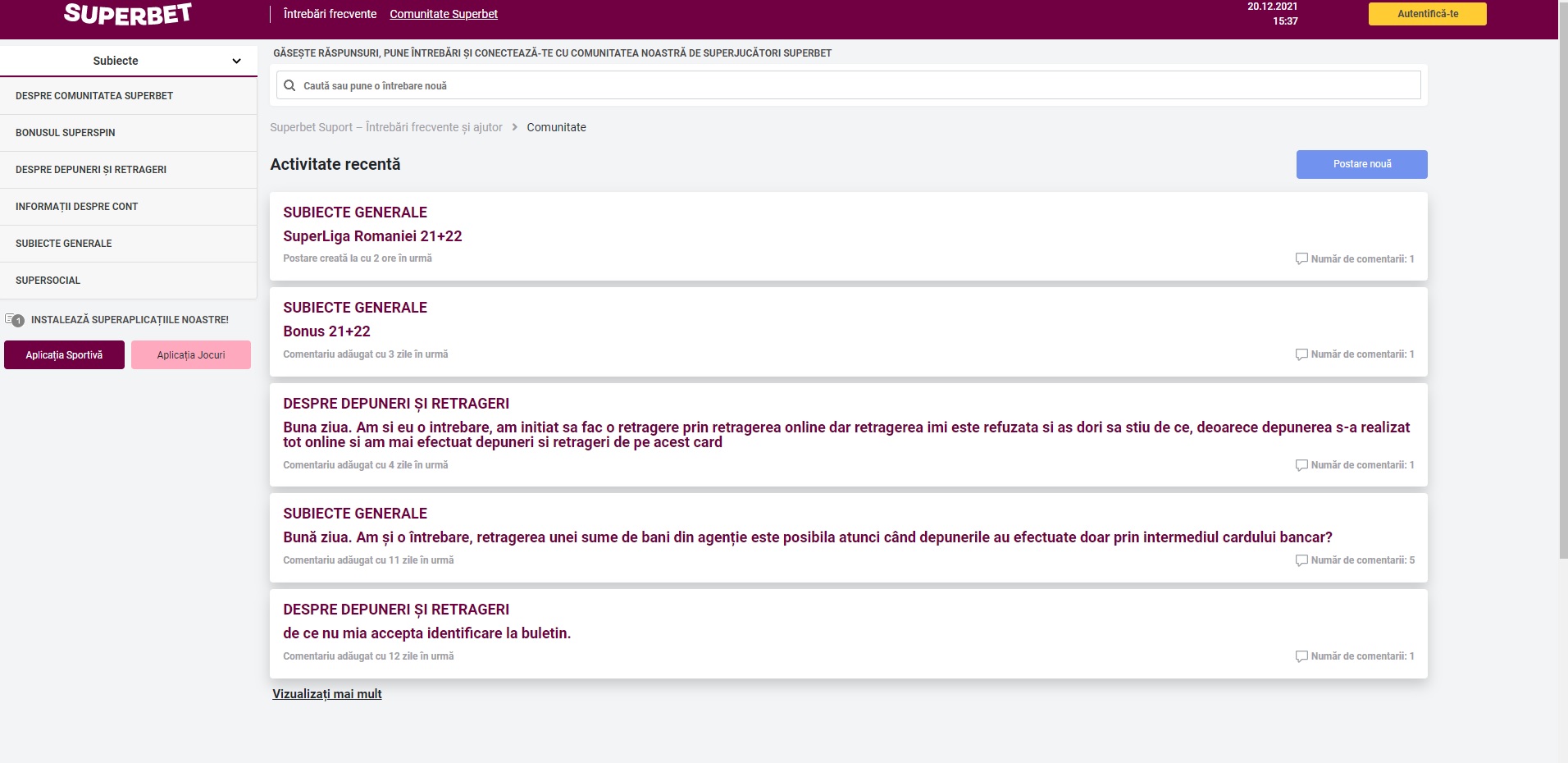Image resolution: width=1568 pixels, height=763 pixels.
Task: Click comment icon on refused online withdrawal post
Action: [1301, 465]
